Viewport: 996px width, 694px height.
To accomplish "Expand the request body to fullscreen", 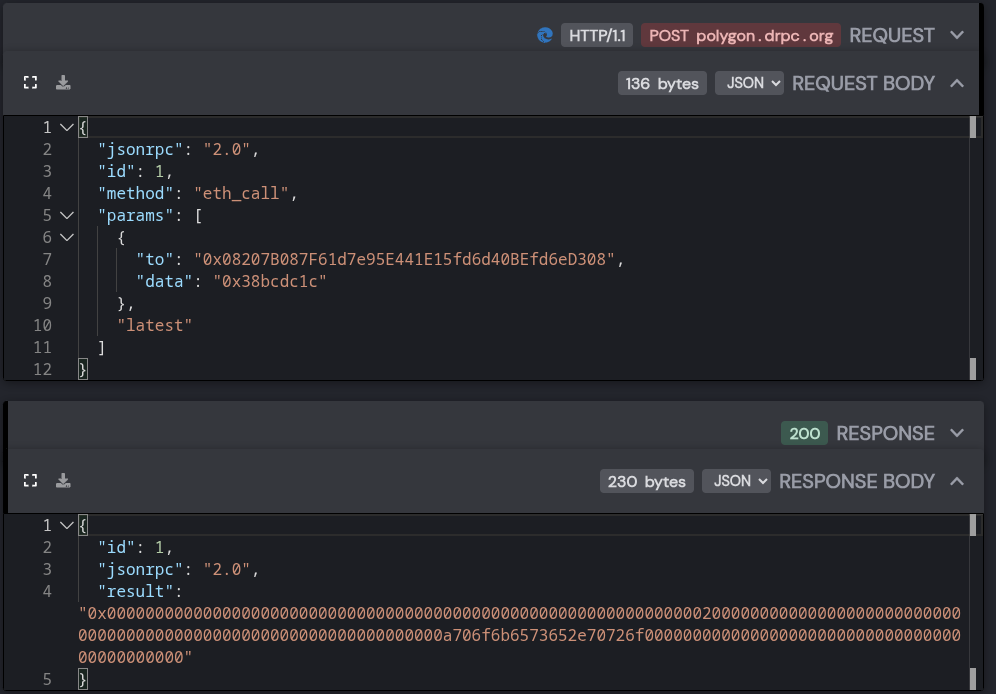I will (x=30, y=83).
